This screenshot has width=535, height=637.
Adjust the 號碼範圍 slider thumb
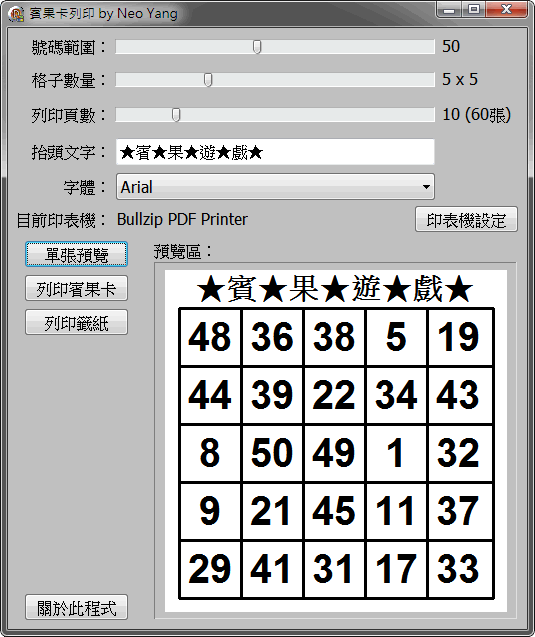pyautogui.click(x=257, y=47)
